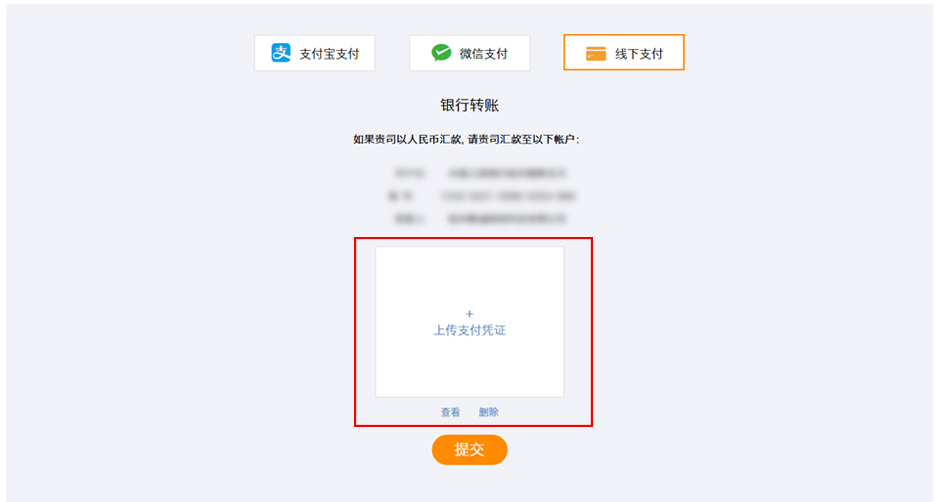Click the 微信支付 label text
This screenshot has width=940, height=502.
point(484,54)
